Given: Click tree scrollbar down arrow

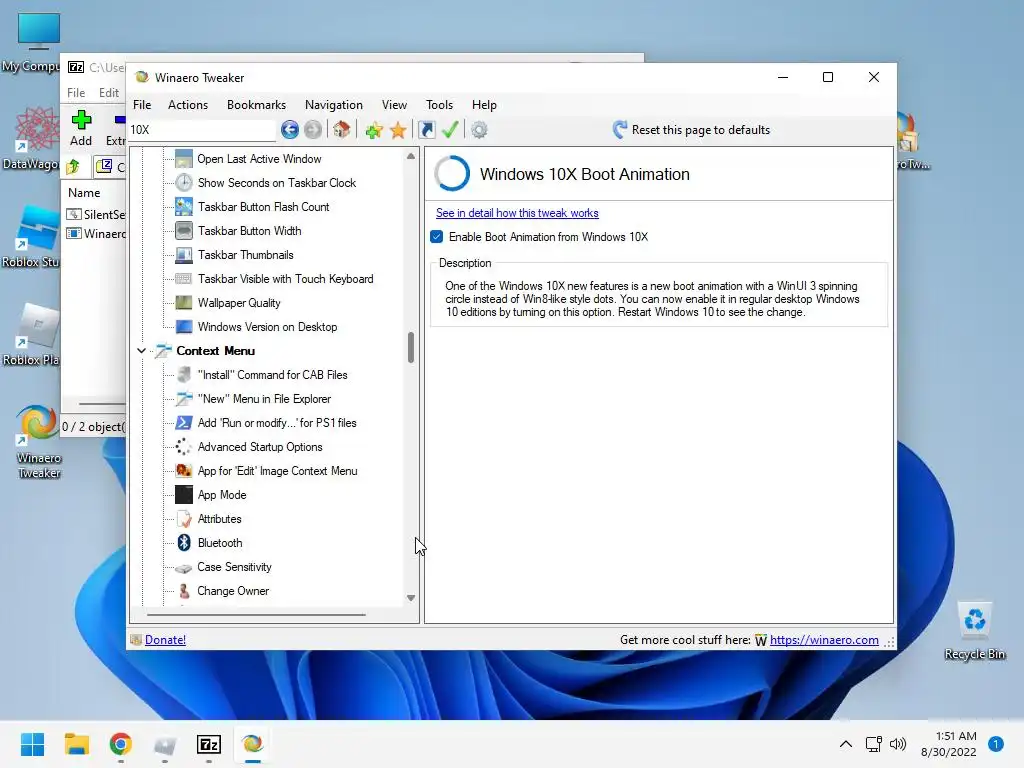Looking at the screenshot, I should coord(411,598).
